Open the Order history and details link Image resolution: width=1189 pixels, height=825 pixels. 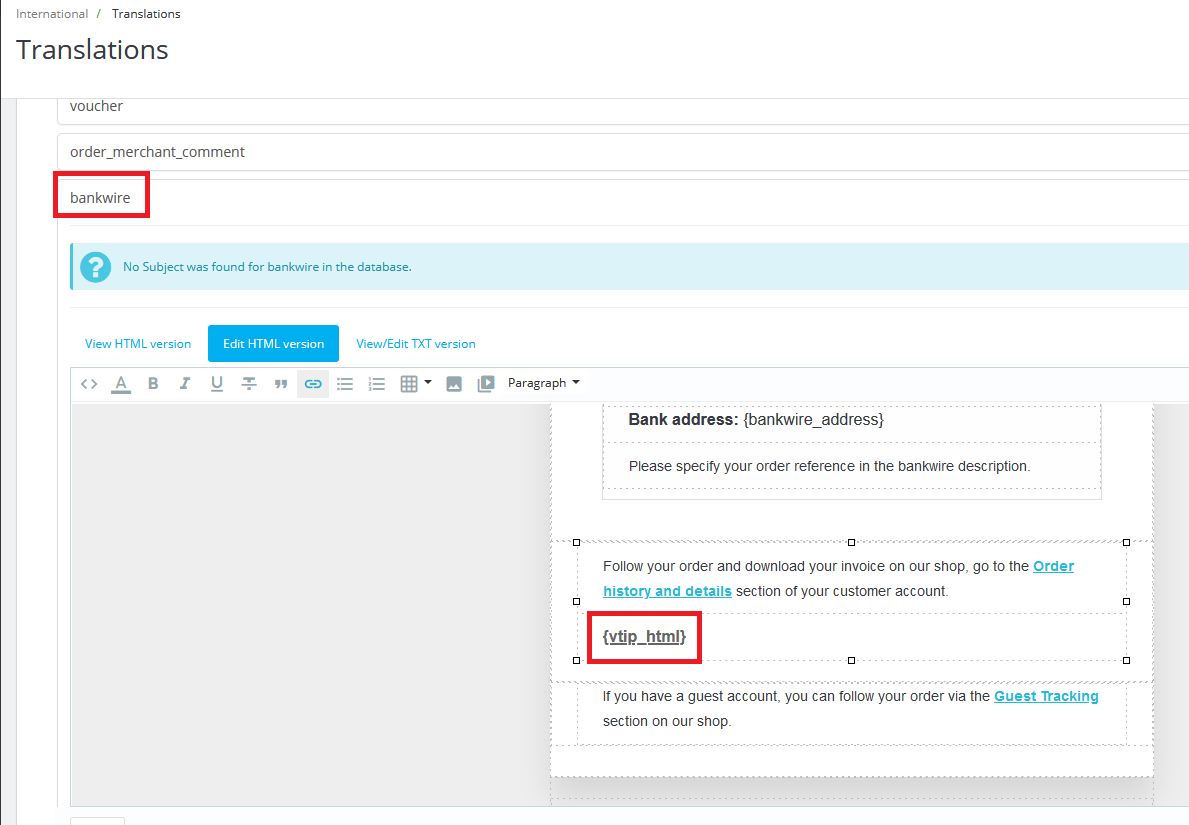coord(838,579)
